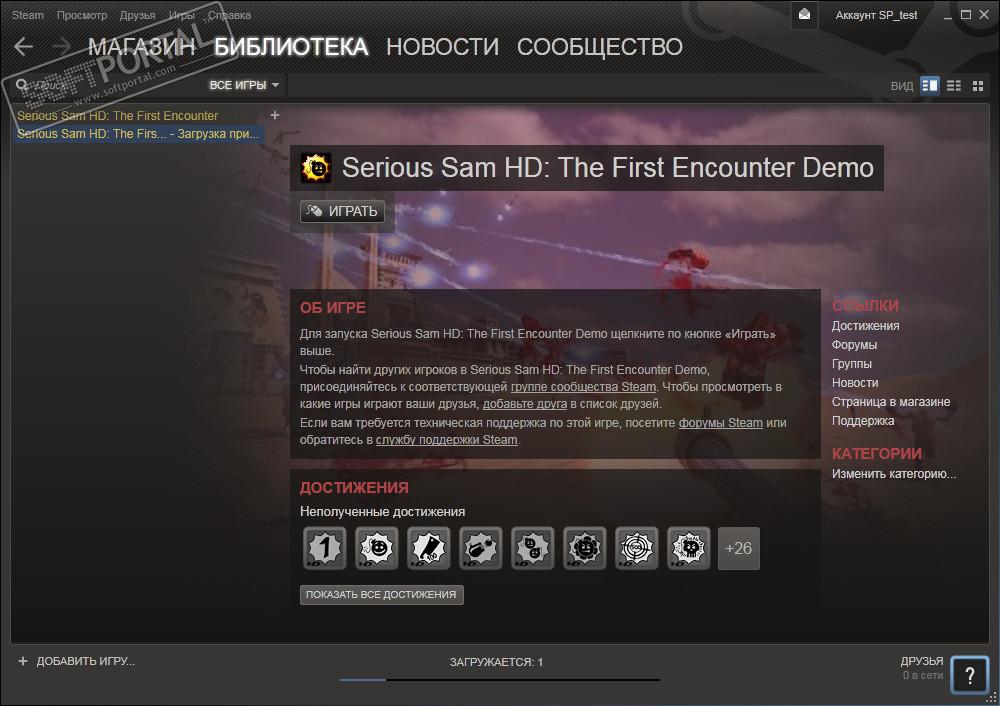Image resolution: width=1000 pixels, height=706 pixels.
Task: Select Serious Sam HD: The First Encounter in list
Action: click(x=117, y=115)
